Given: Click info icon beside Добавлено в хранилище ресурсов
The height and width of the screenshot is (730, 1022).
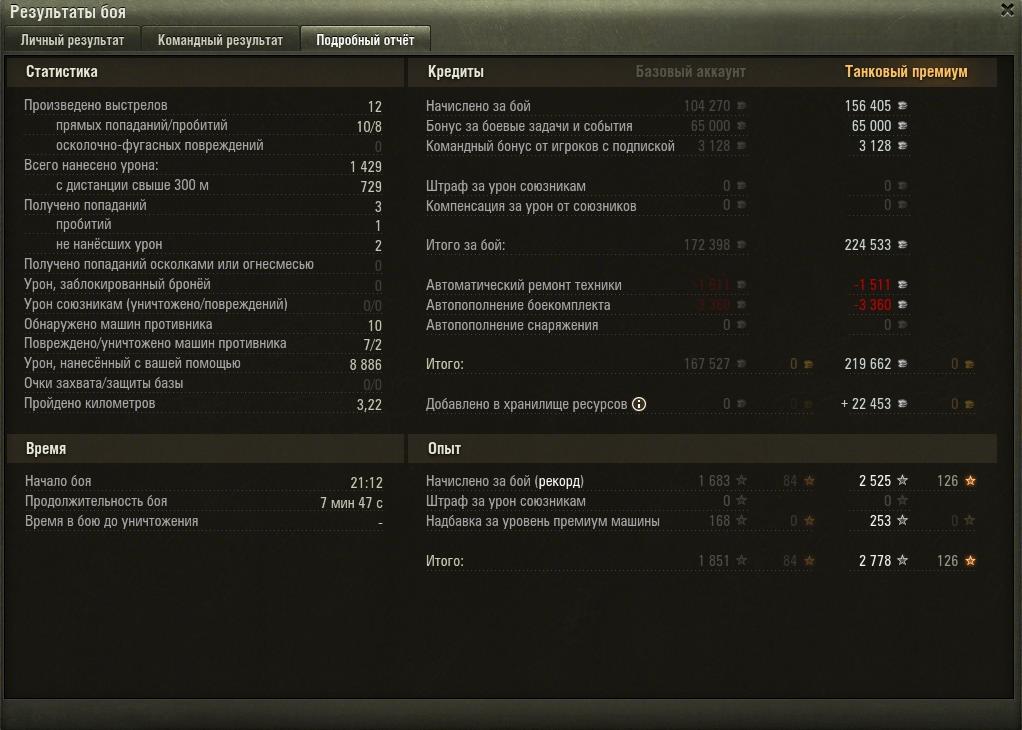Looking at the screenshot, I should 639,404.
